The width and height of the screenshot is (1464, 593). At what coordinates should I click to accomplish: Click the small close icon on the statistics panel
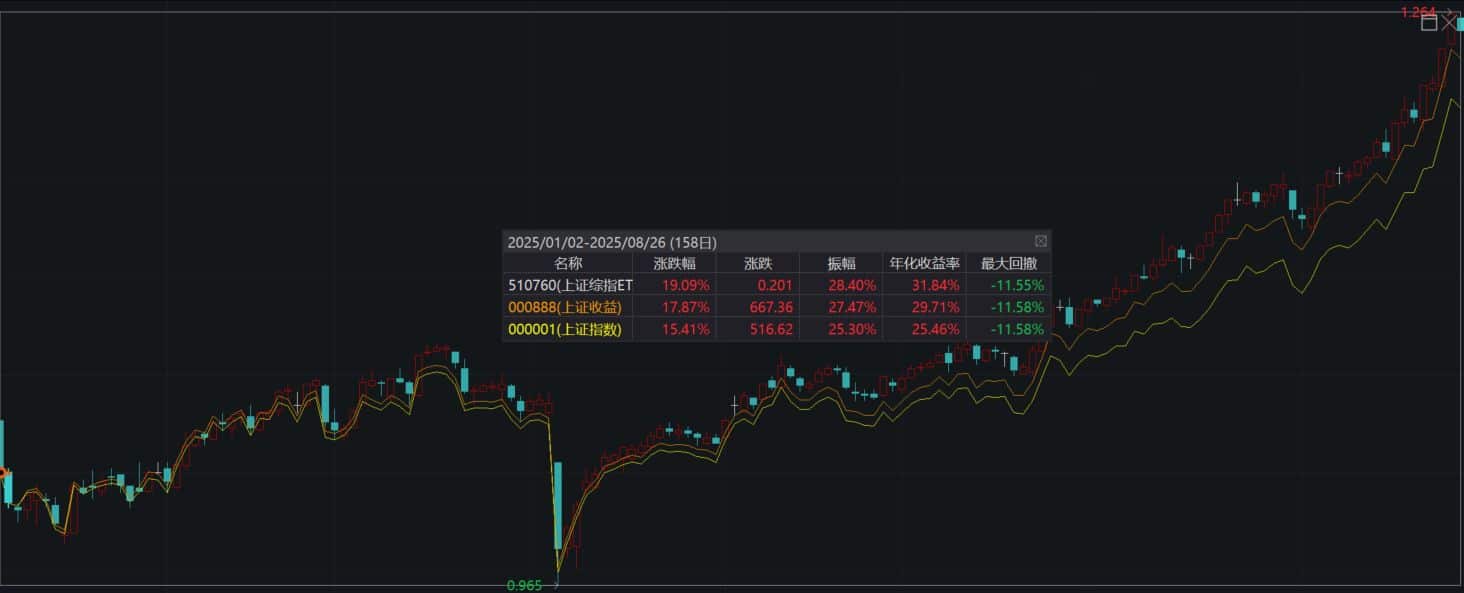1041,240
